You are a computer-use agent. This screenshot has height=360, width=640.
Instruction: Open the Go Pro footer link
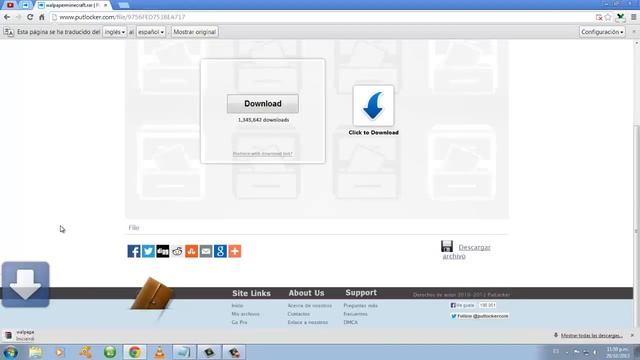239,322
